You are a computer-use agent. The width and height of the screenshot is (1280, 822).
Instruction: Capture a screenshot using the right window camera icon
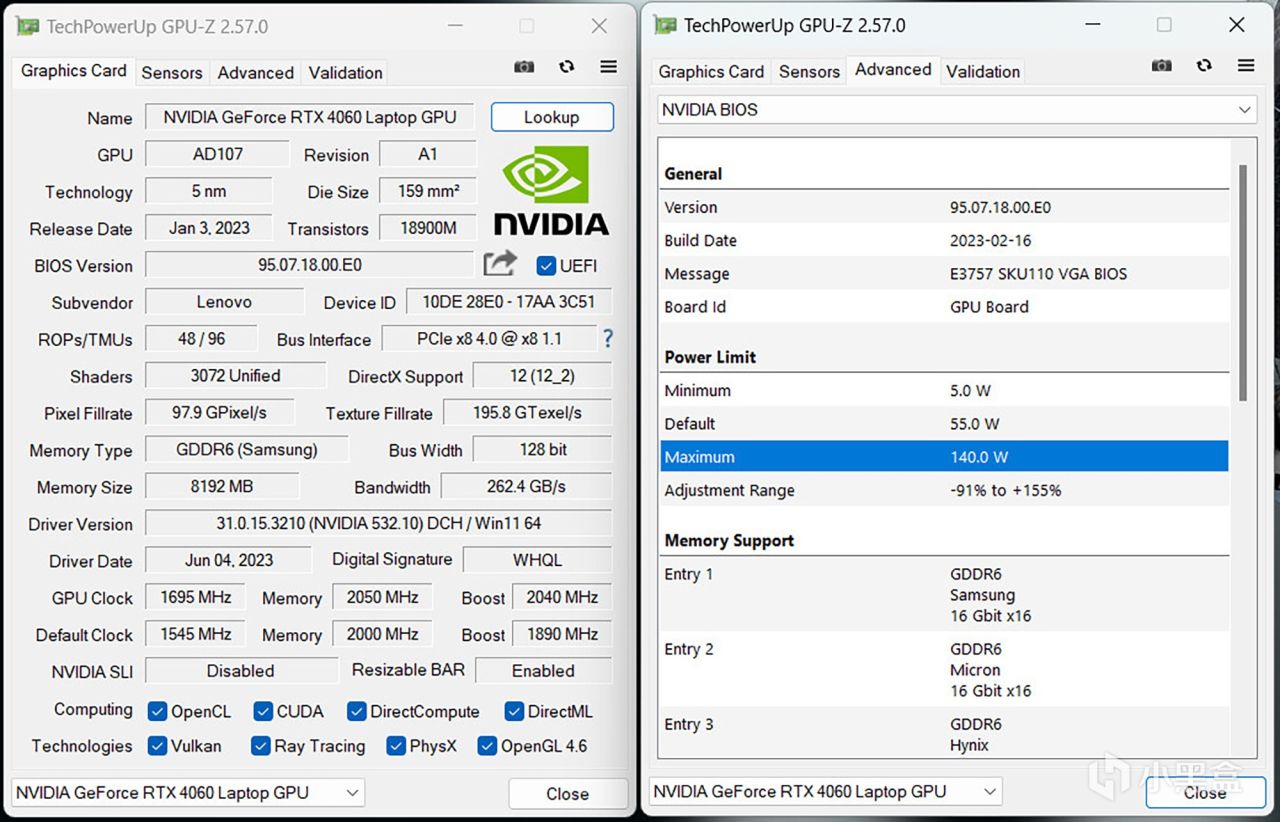pos(1161,66)
